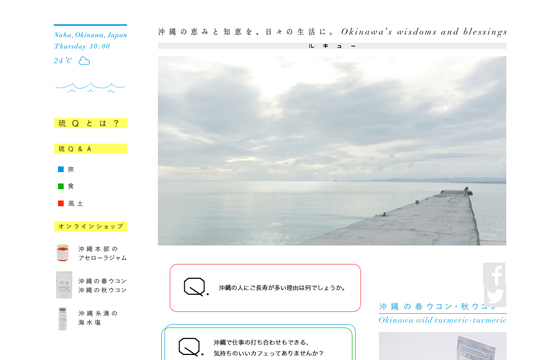This screenshot has height=360, width=560.
Task: Open the pink-bordered longevity question card
Action: (265, 288)
